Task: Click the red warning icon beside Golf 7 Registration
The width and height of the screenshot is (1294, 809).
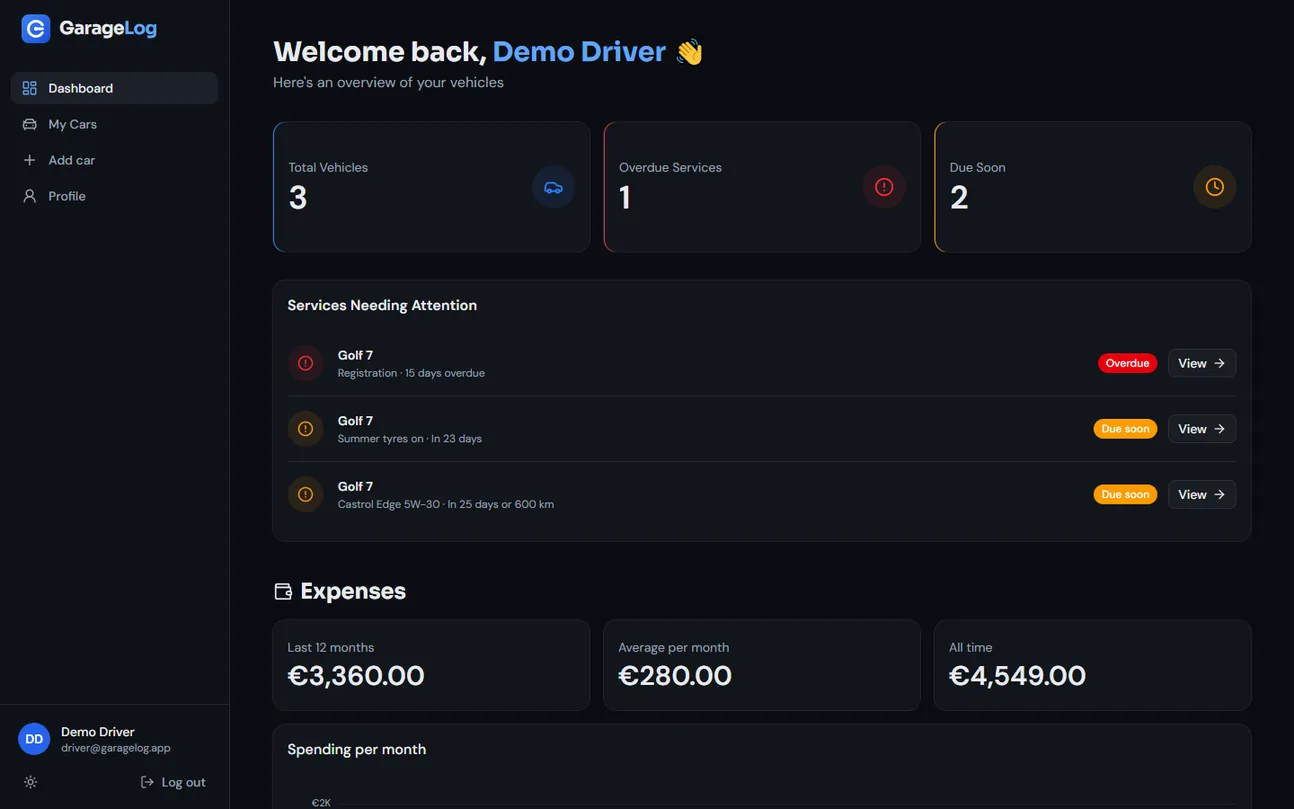Action: 306,363
